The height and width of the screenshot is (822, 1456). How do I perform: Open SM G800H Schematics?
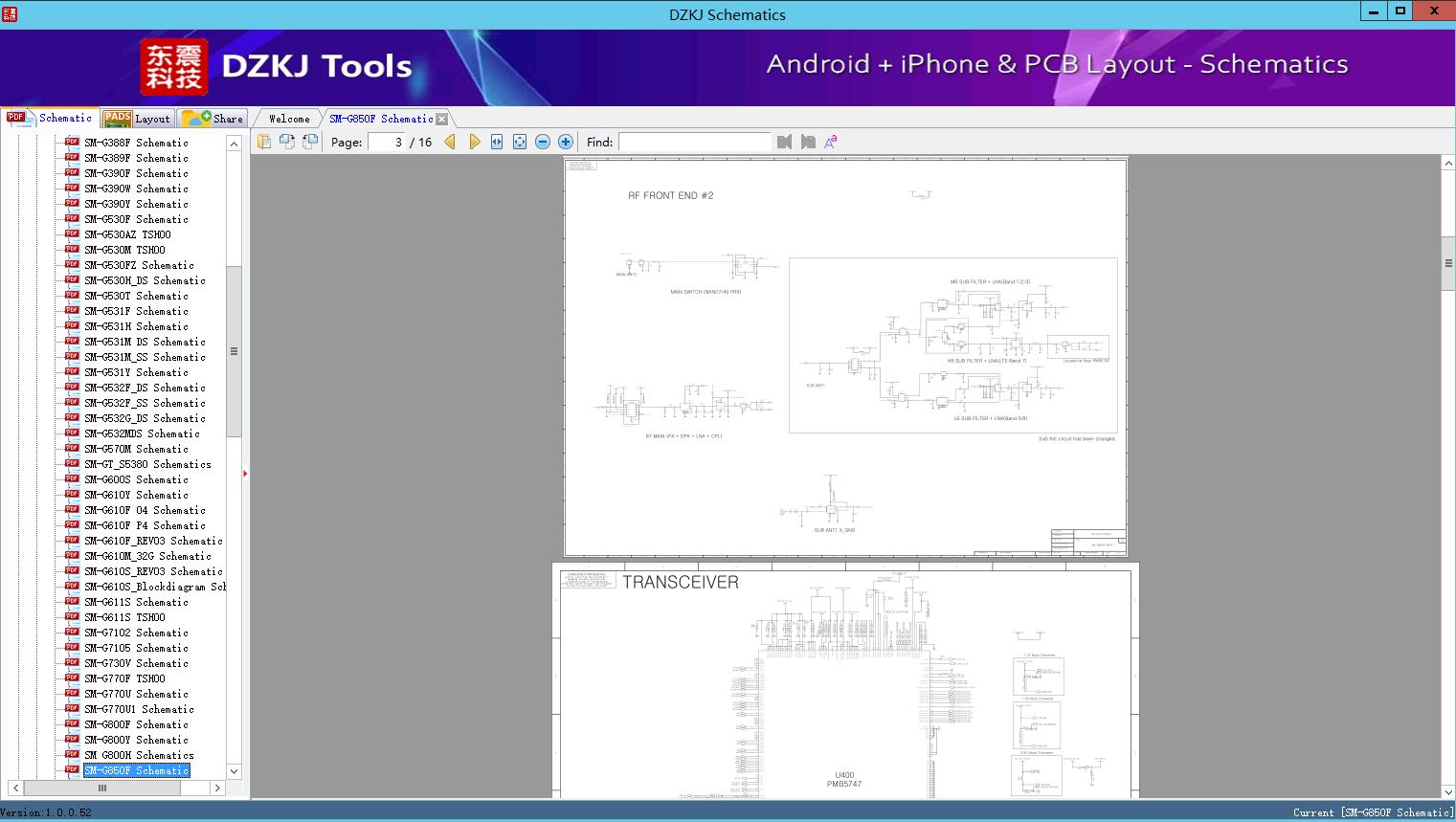click(x=139, y=755)
